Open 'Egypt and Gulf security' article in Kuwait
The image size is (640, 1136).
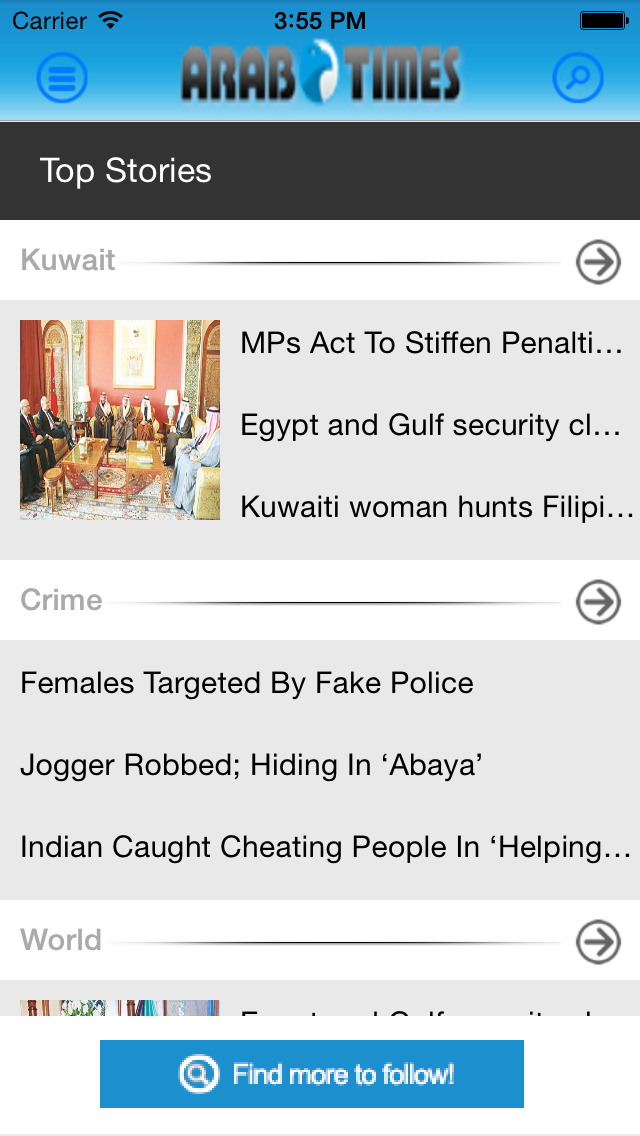[x=432, y=425]
